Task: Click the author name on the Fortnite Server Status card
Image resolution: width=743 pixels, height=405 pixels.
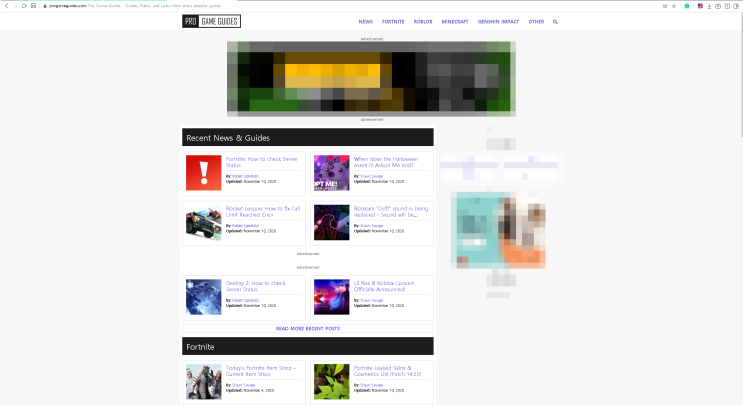Action: [x=245, y=176]
